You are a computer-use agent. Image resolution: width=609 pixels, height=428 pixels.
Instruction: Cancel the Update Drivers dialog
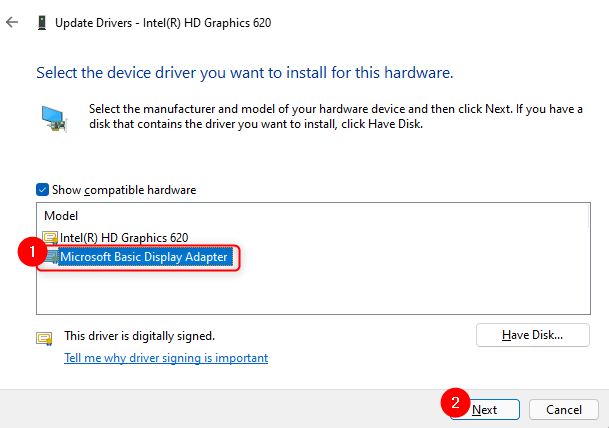(x=563, y=409)
